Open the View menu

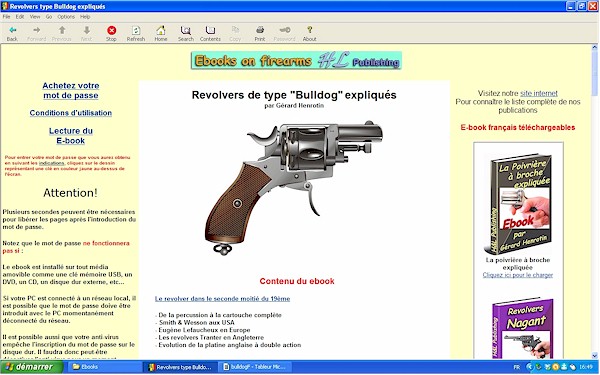coord(35,17)
